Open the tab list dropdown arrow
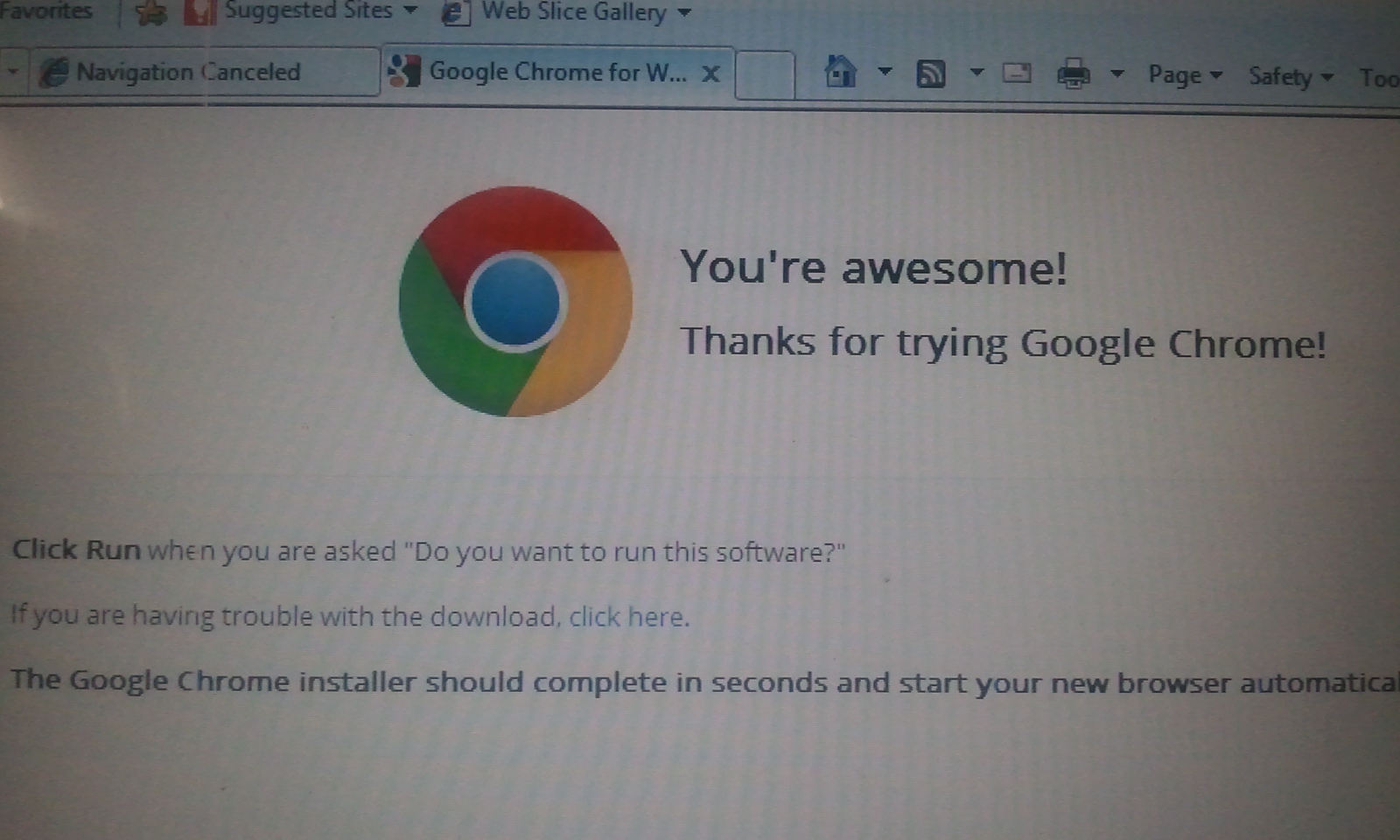 12,70
